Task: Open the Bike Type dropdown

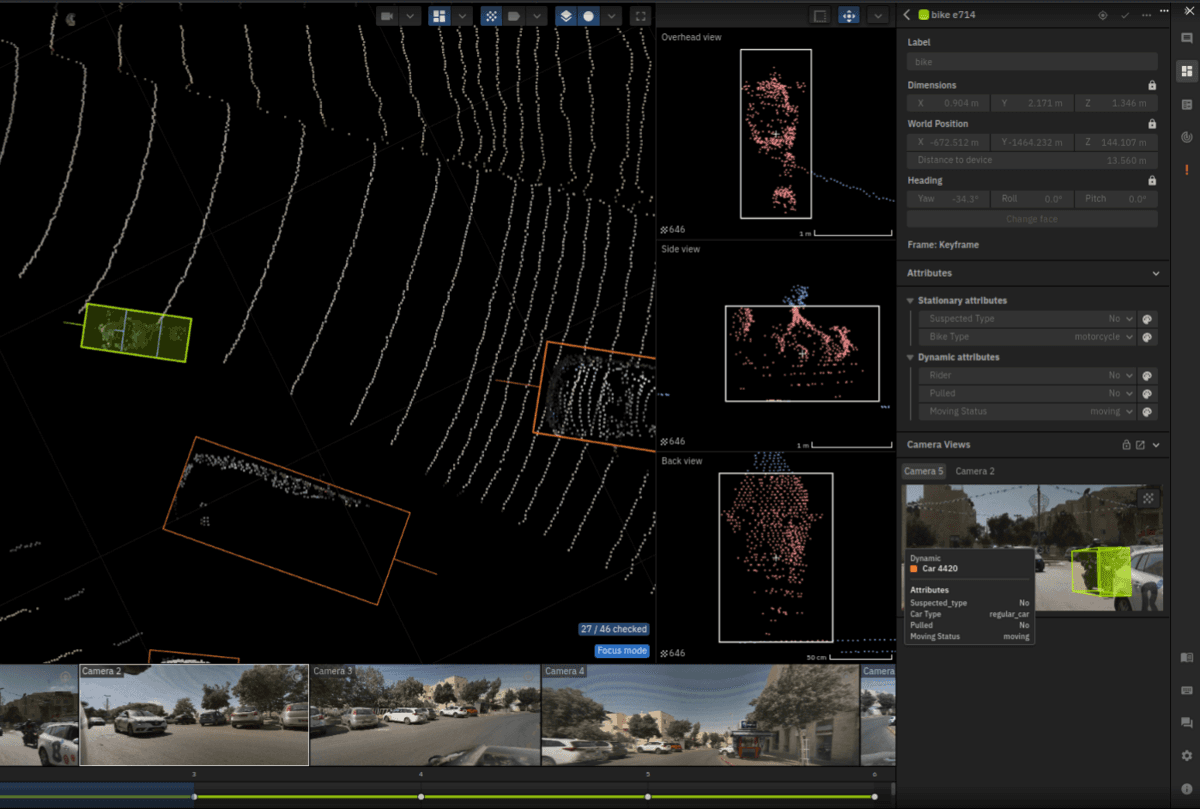Action: (x=1027, y=337)
